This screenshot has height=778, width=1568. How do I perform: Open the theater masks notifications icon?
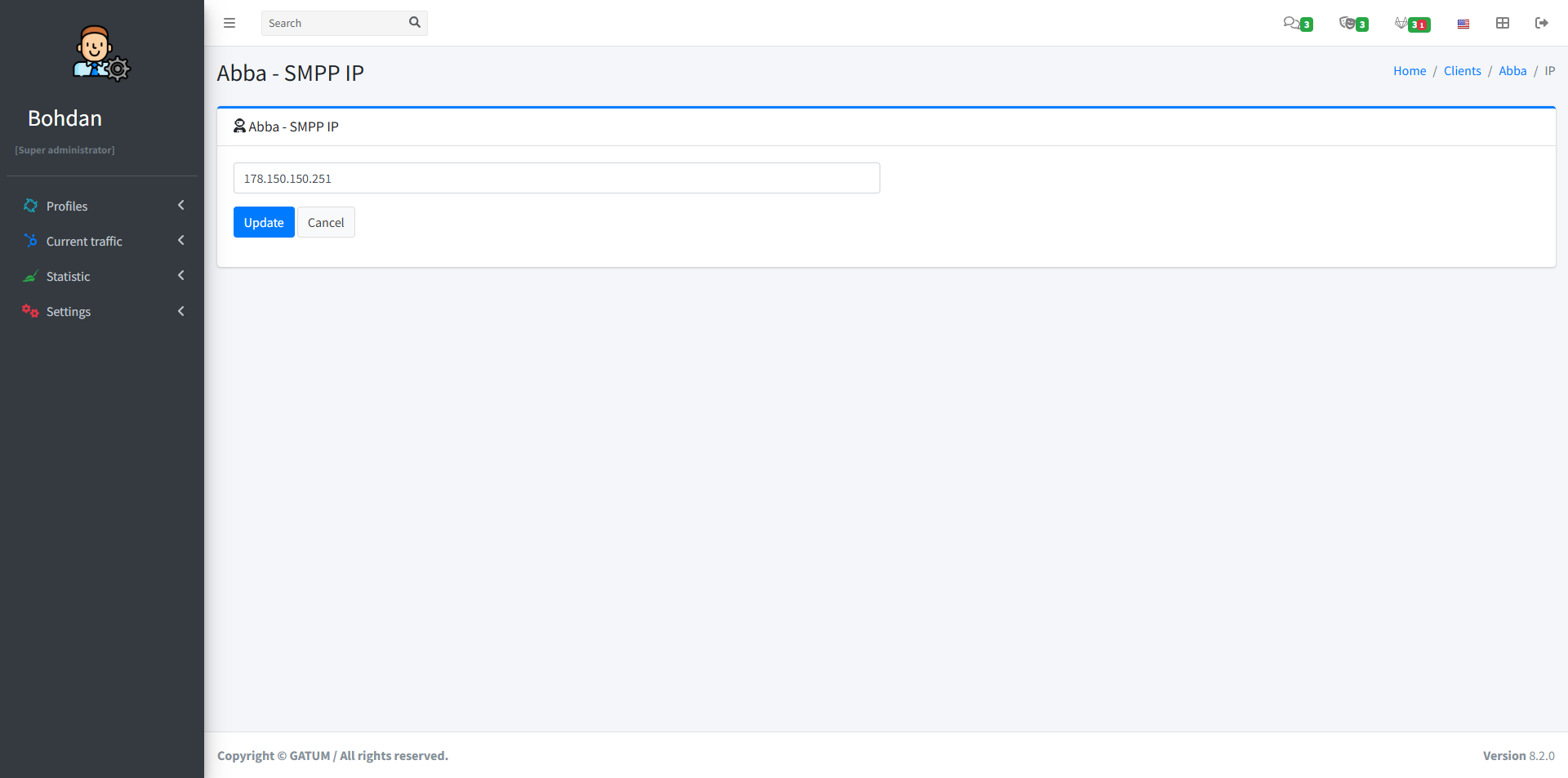point(1347,23)
